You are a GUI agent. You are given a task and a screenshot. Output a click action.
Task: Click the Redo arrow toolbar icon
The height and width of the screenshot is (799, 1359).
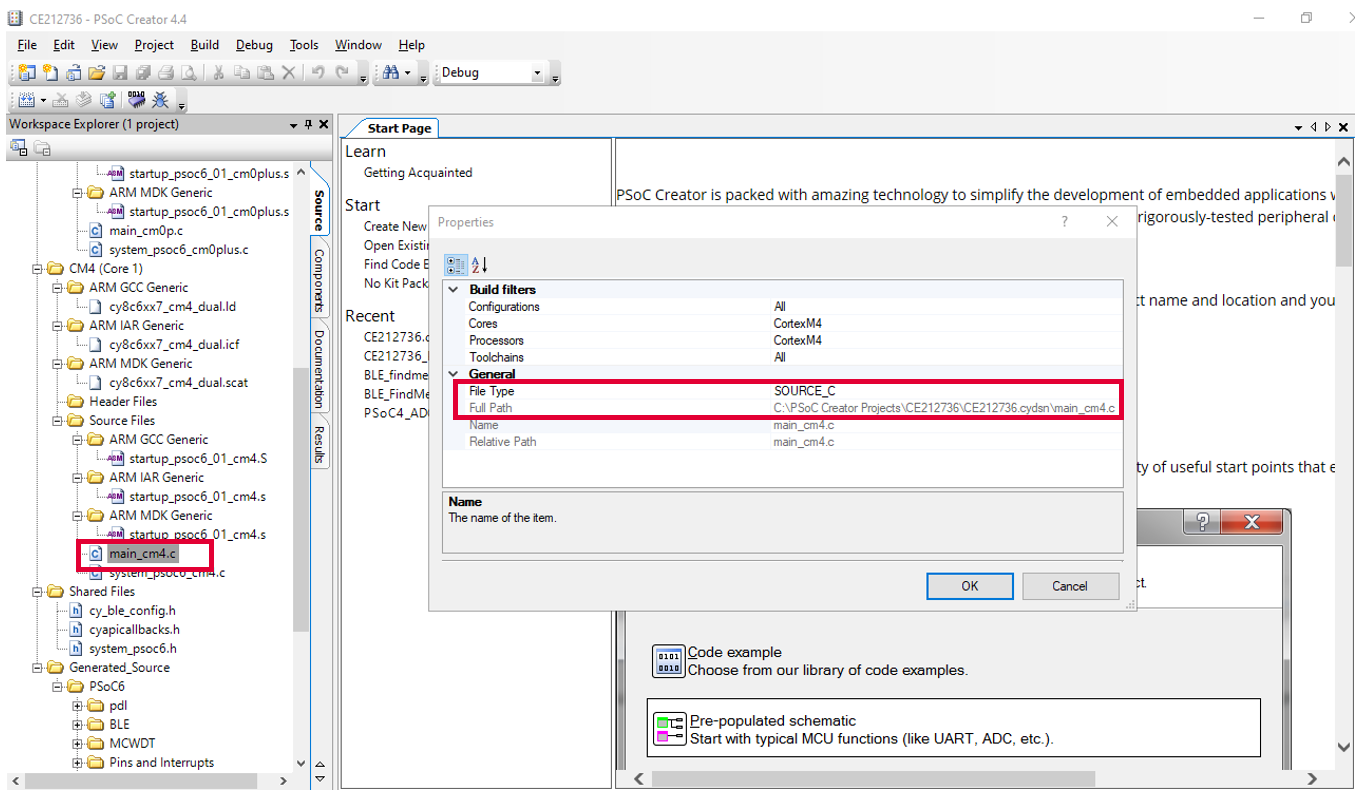(342, 72)
